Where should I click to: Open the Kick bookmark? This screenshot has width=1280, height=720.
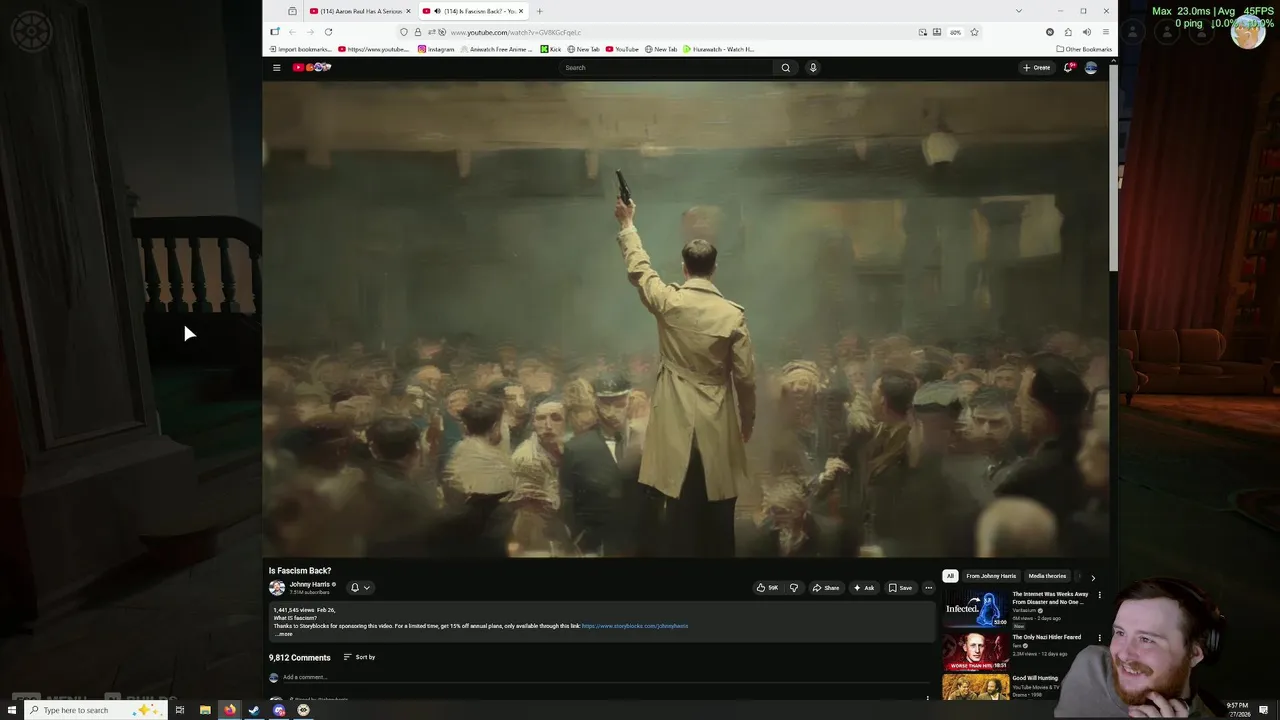551,49
